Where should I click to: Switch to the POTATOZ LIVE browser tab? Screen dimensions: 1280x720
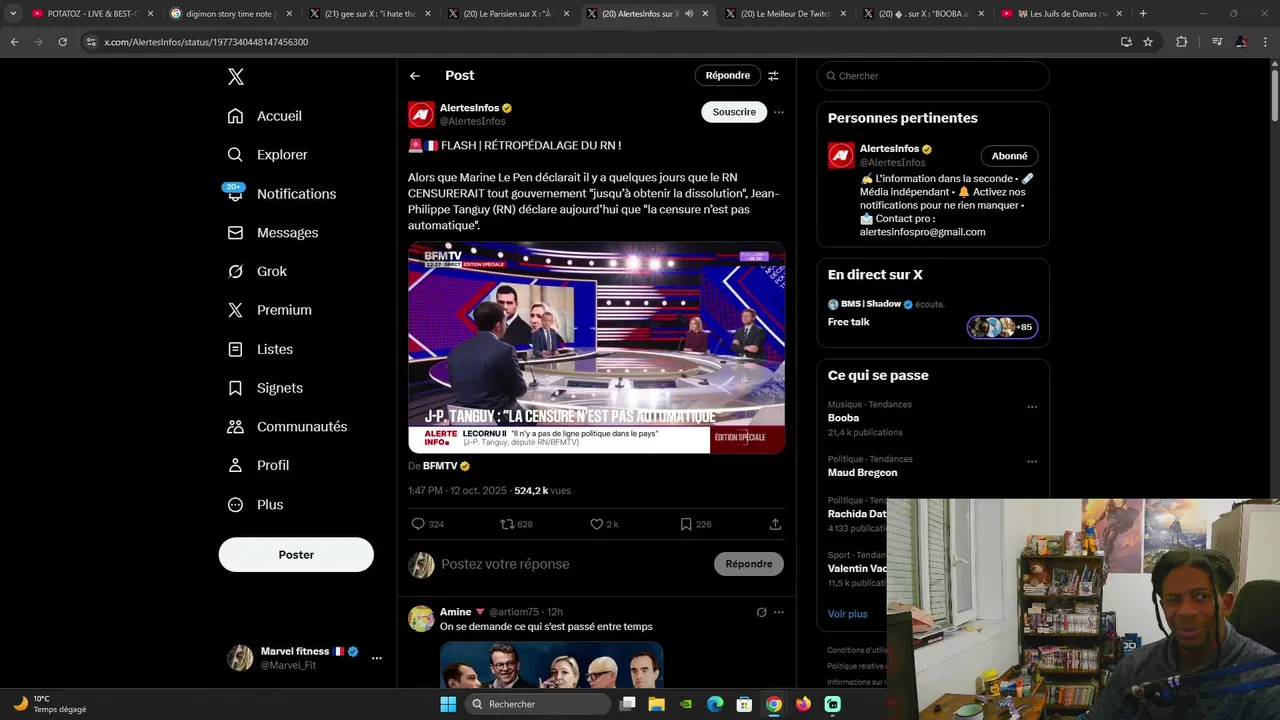(91, 14)
